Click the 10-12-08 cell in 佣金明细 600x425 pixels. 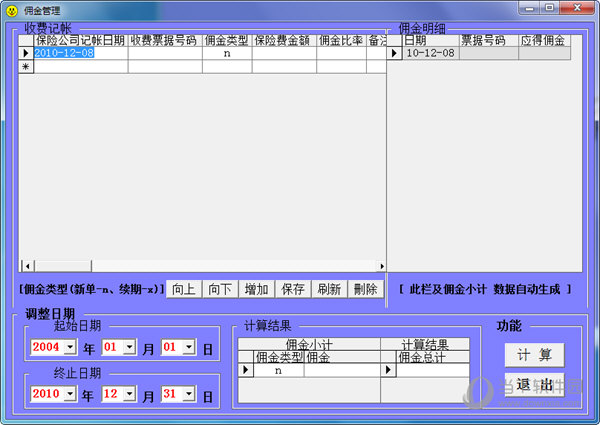(430, 53)
